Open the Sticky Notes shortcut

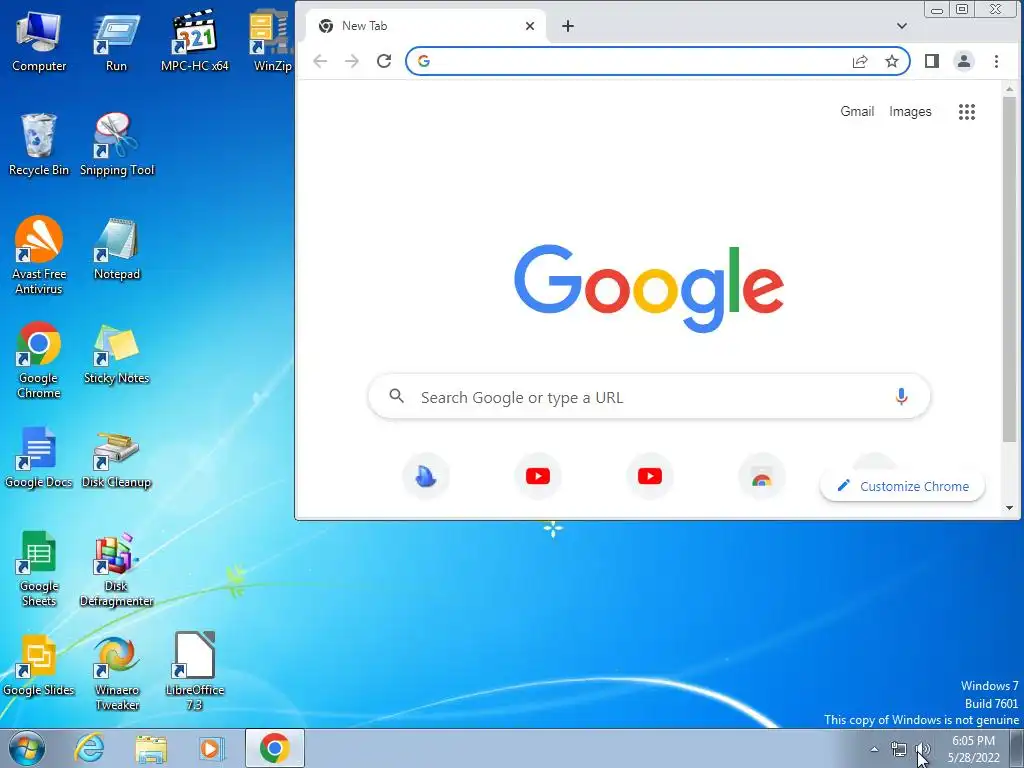[x=116, y=353]
